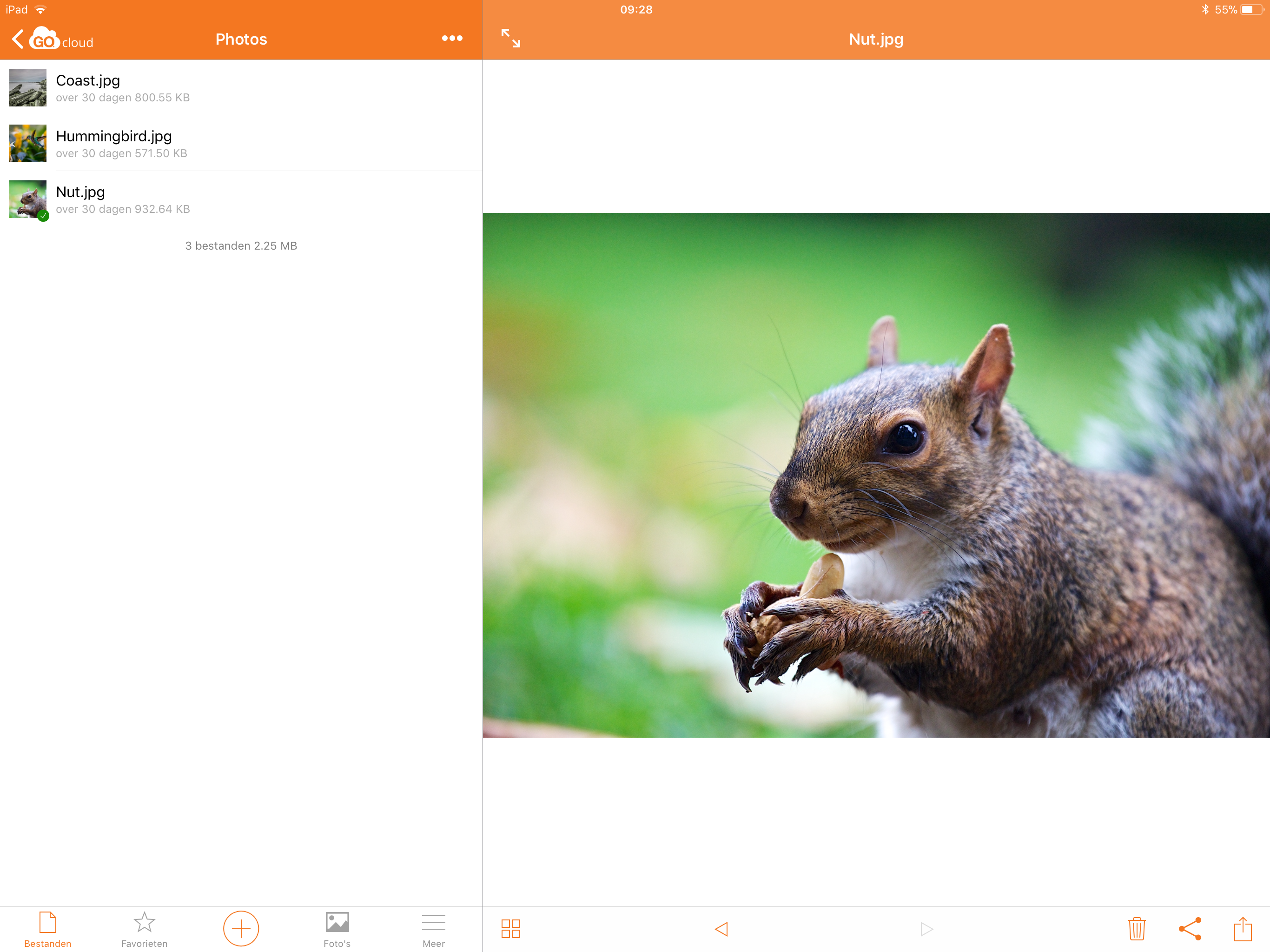Select Hummingbird.jpg in the file list

pyautogui.click(x=241, y=144)
